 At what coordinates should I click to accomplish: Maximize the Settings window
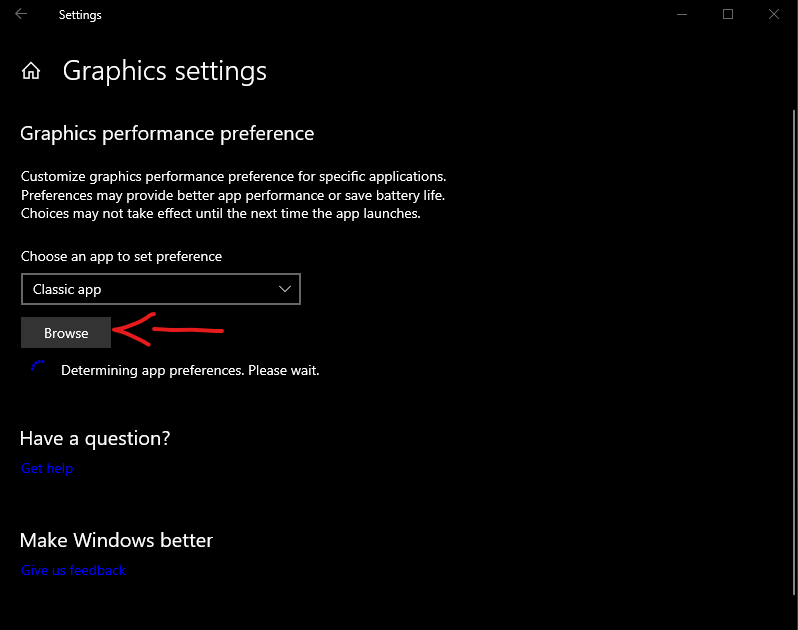tap(728, 14)
